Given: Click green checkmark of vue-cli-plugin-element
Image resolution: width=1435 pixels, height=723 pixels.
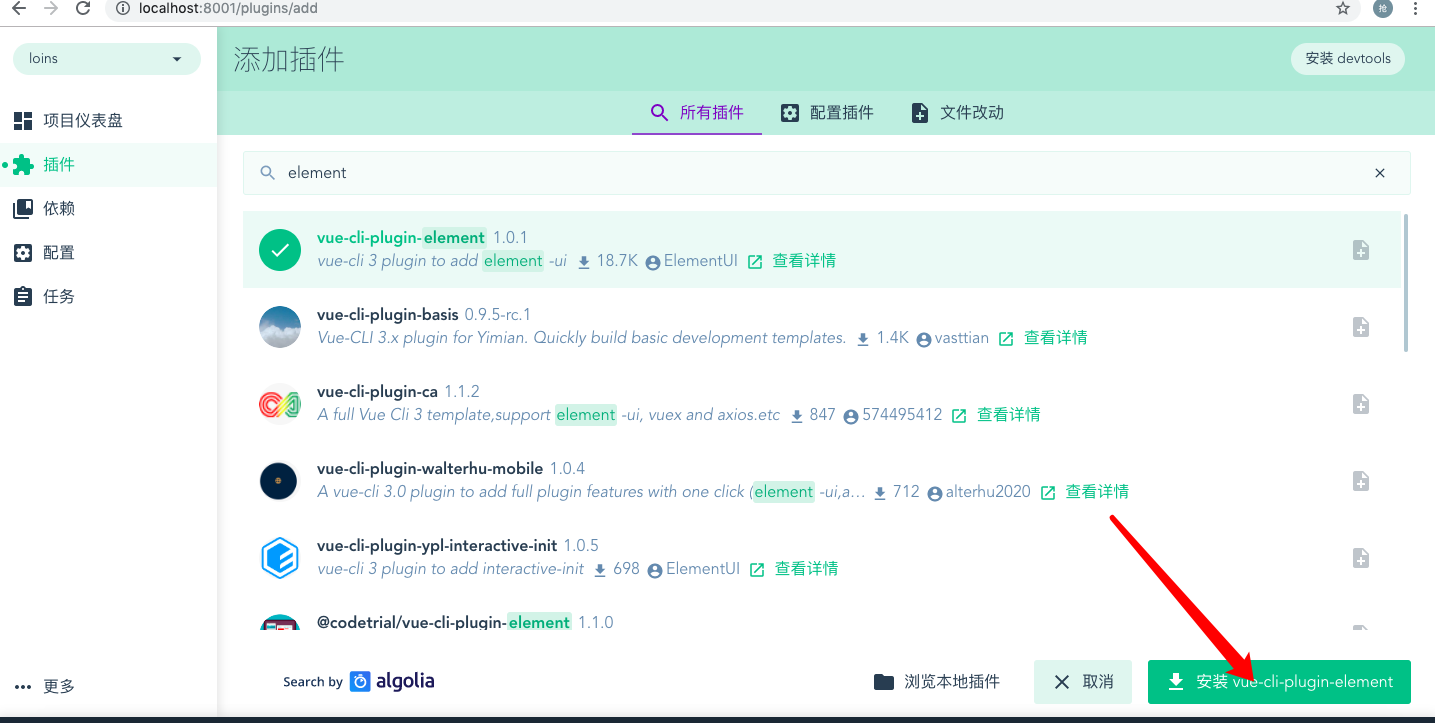Looking at the screenshot, I should pos(280,250).
